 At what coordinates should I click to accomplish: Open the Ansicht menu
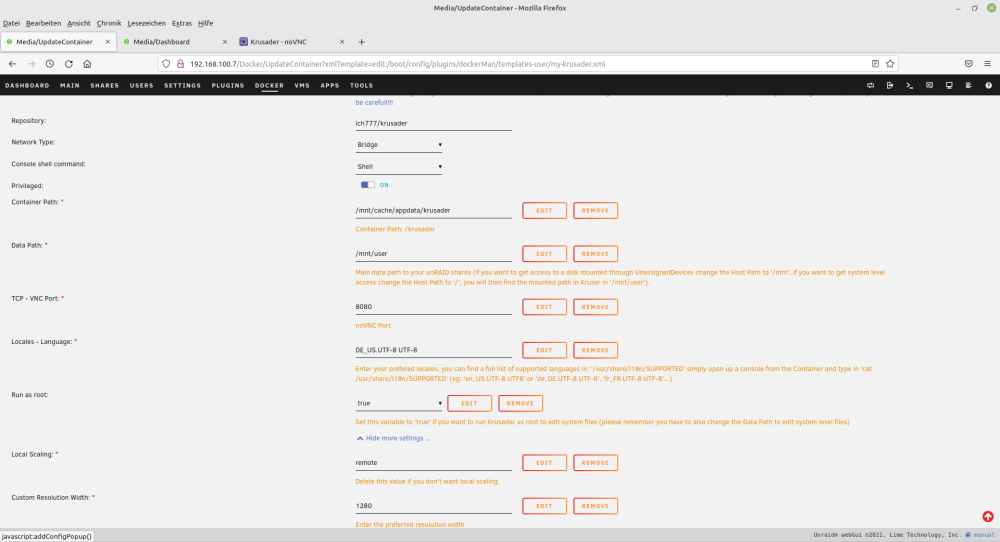pyautogui.click(x=78, y=23)
